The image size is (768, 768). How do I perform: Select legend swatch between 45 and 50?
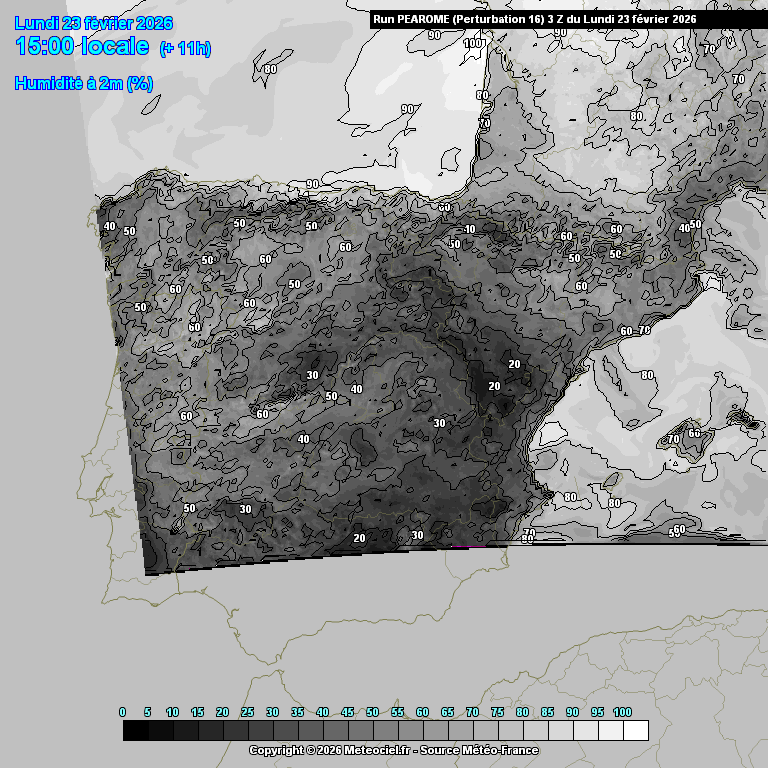click(360, 731)
